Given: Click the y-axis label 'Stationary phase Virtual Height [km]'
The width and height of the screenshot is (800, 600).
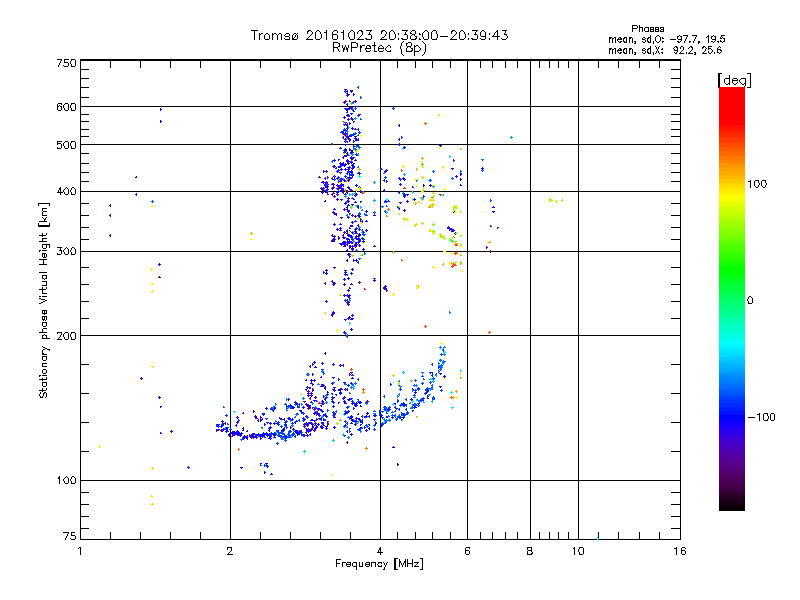Looking at the screenshot, I should 43,300.
